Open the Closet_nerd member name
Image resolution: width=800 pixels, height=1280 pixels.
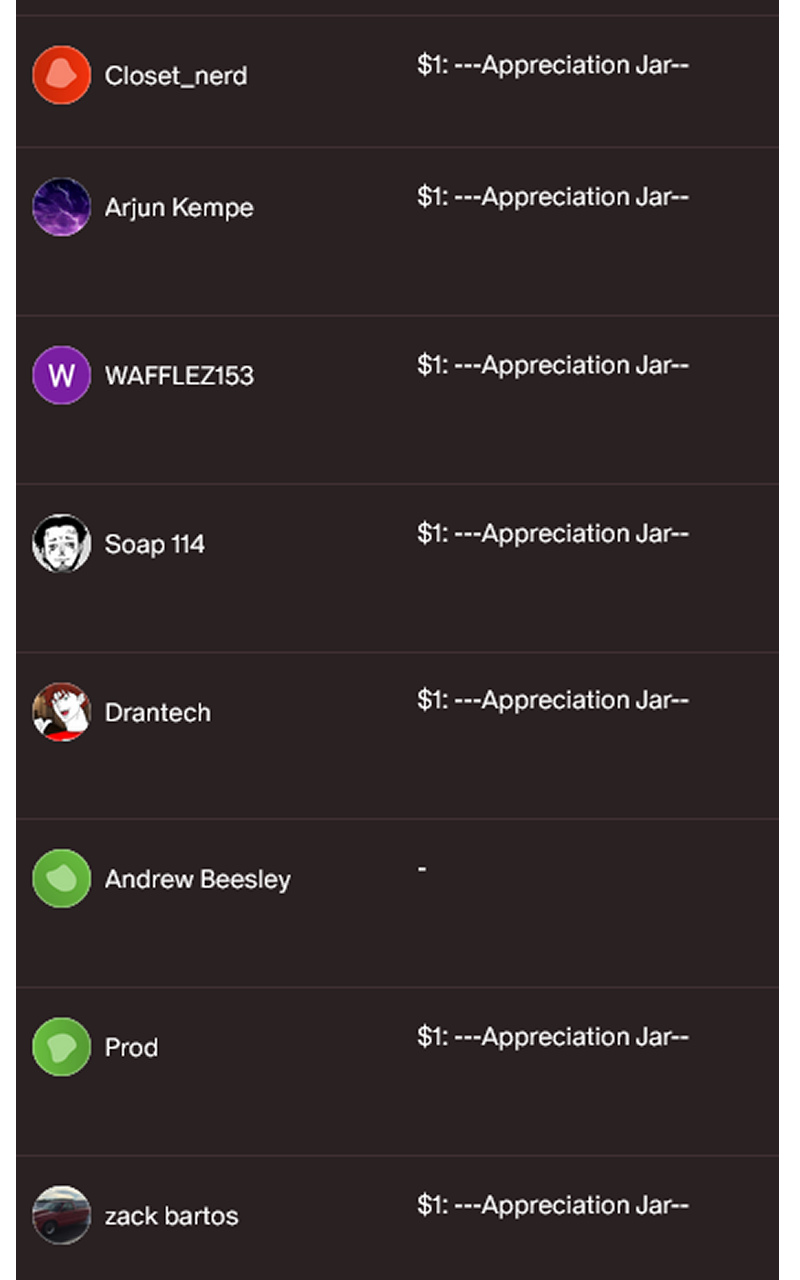[176, 76]
